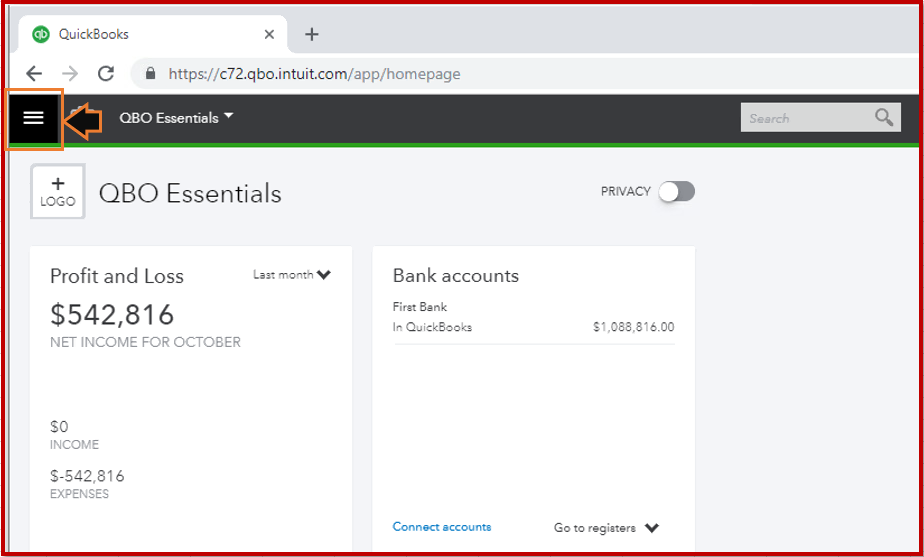Click the browser address bar URL
Viewport: 924px width, 557px height.
click(314, 73)
